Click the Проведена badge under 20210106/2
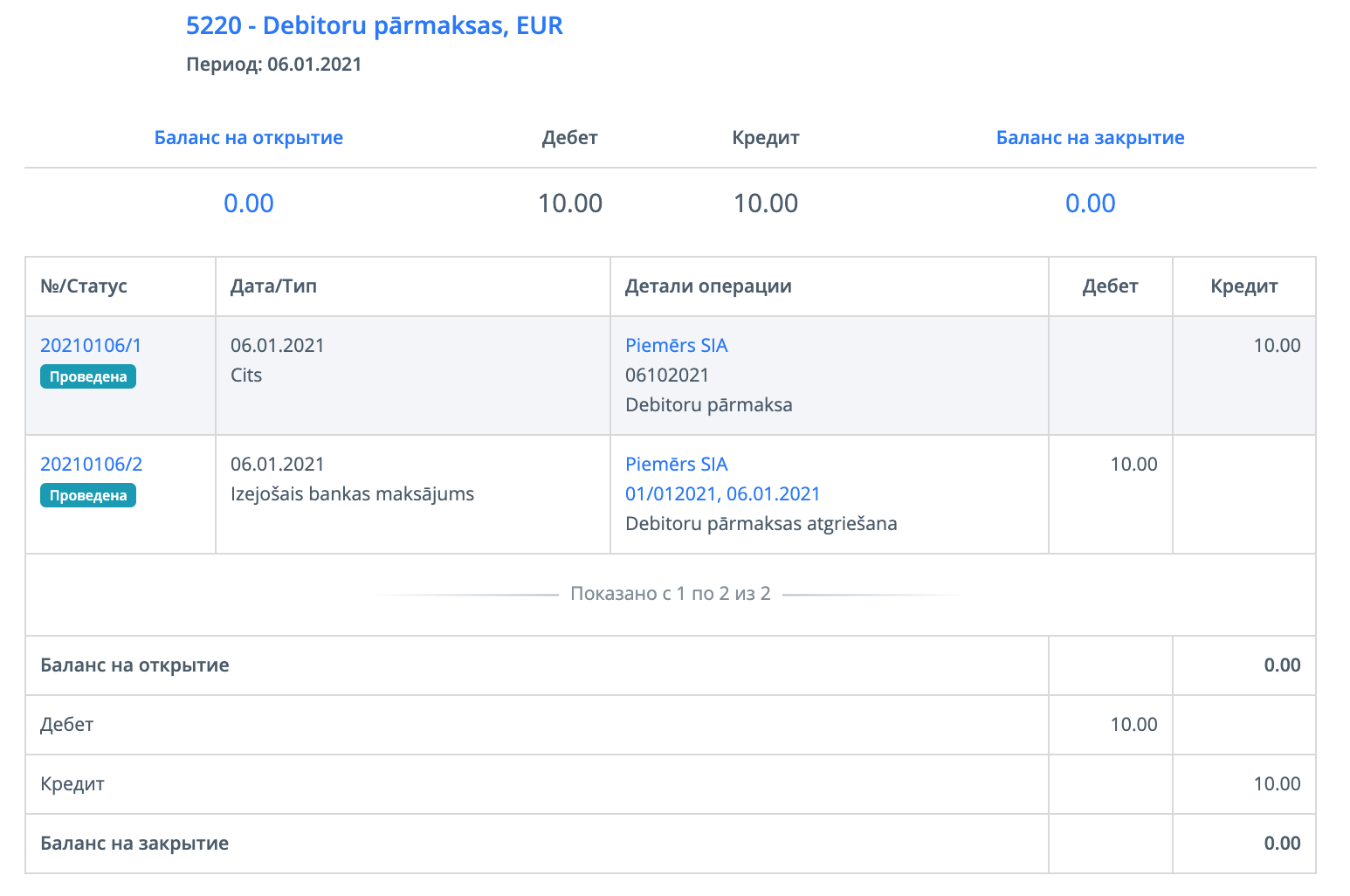 [88, 496]
